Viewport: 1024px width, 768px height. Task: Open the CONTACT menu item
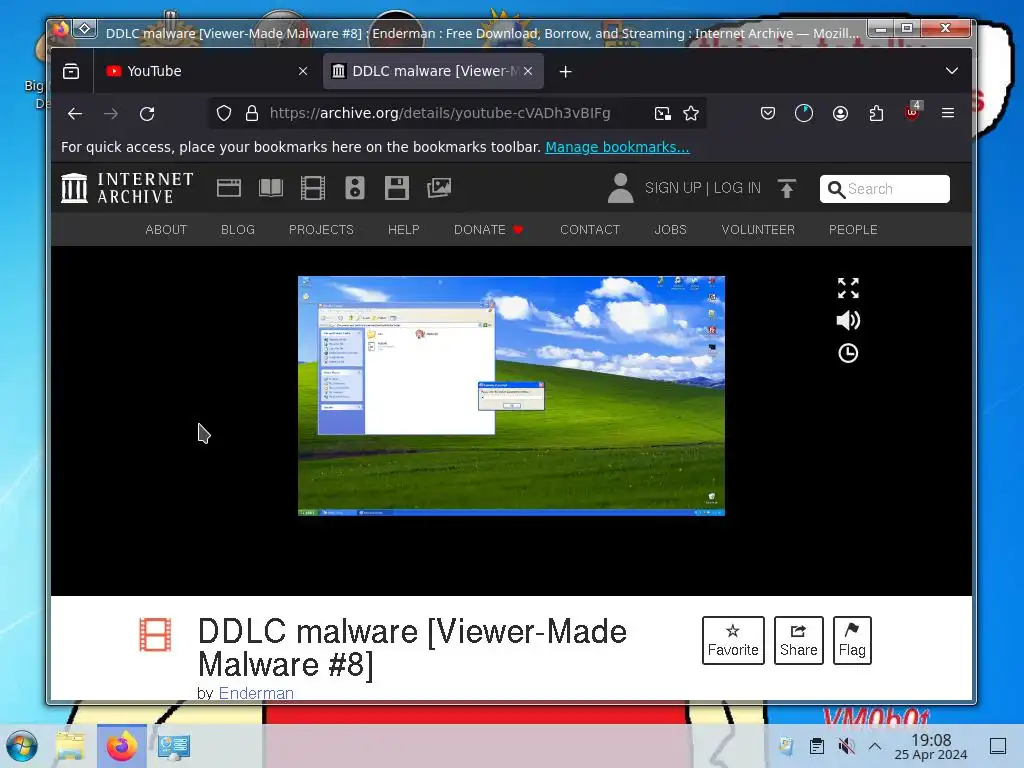click(x=590, y=230)
